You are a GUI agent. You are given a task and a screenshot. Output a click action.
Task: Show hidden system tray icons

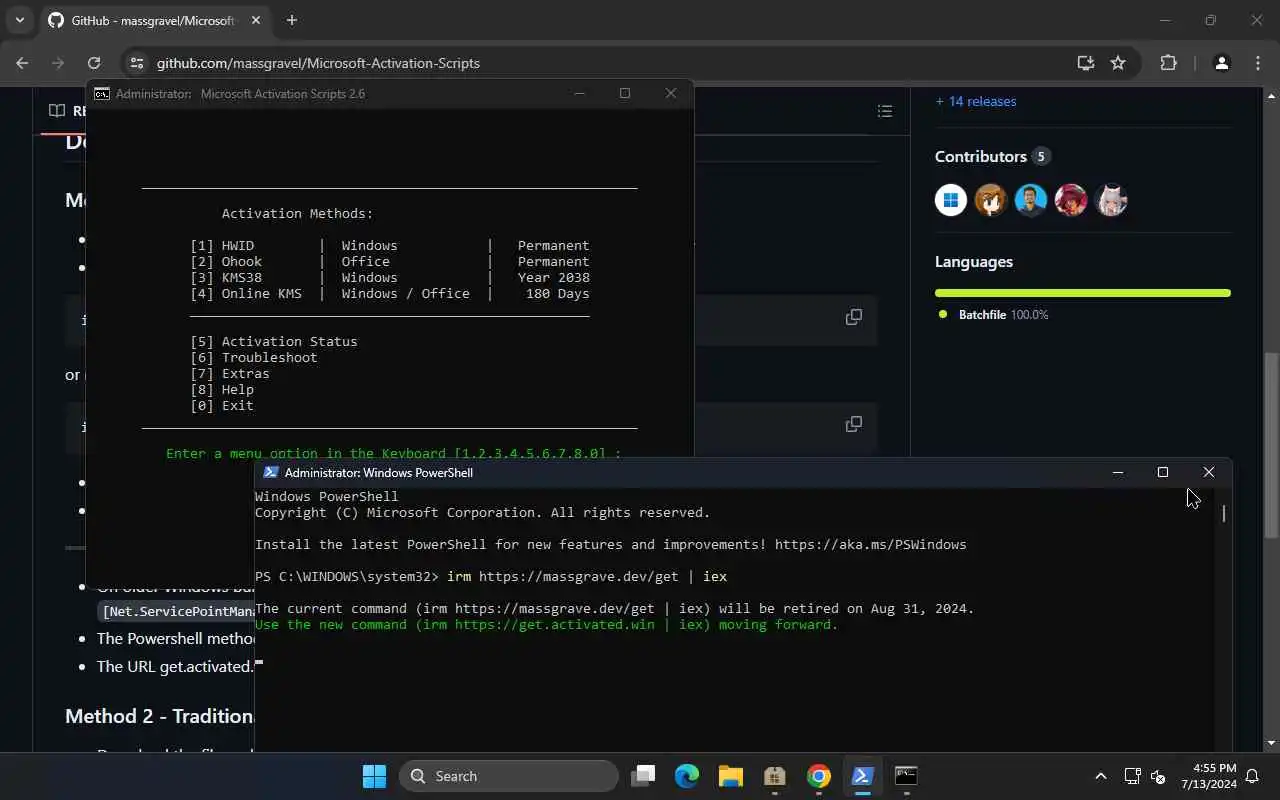[1101, 776]
